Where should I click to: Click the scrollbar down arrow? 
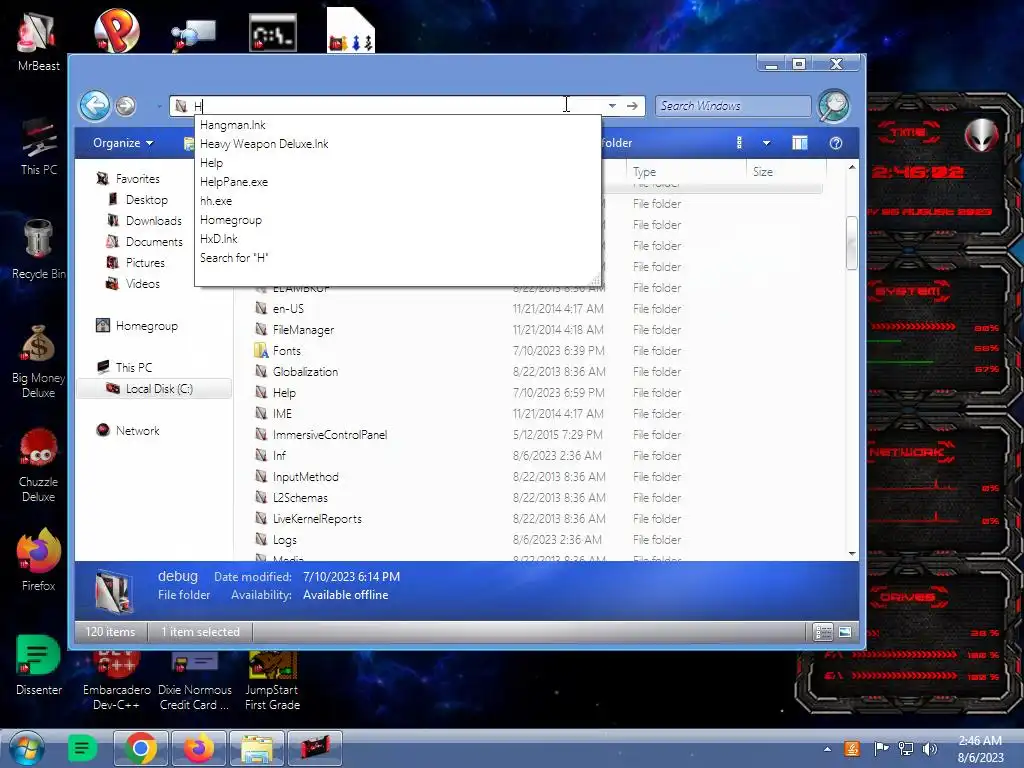click(x=852, y=554)
